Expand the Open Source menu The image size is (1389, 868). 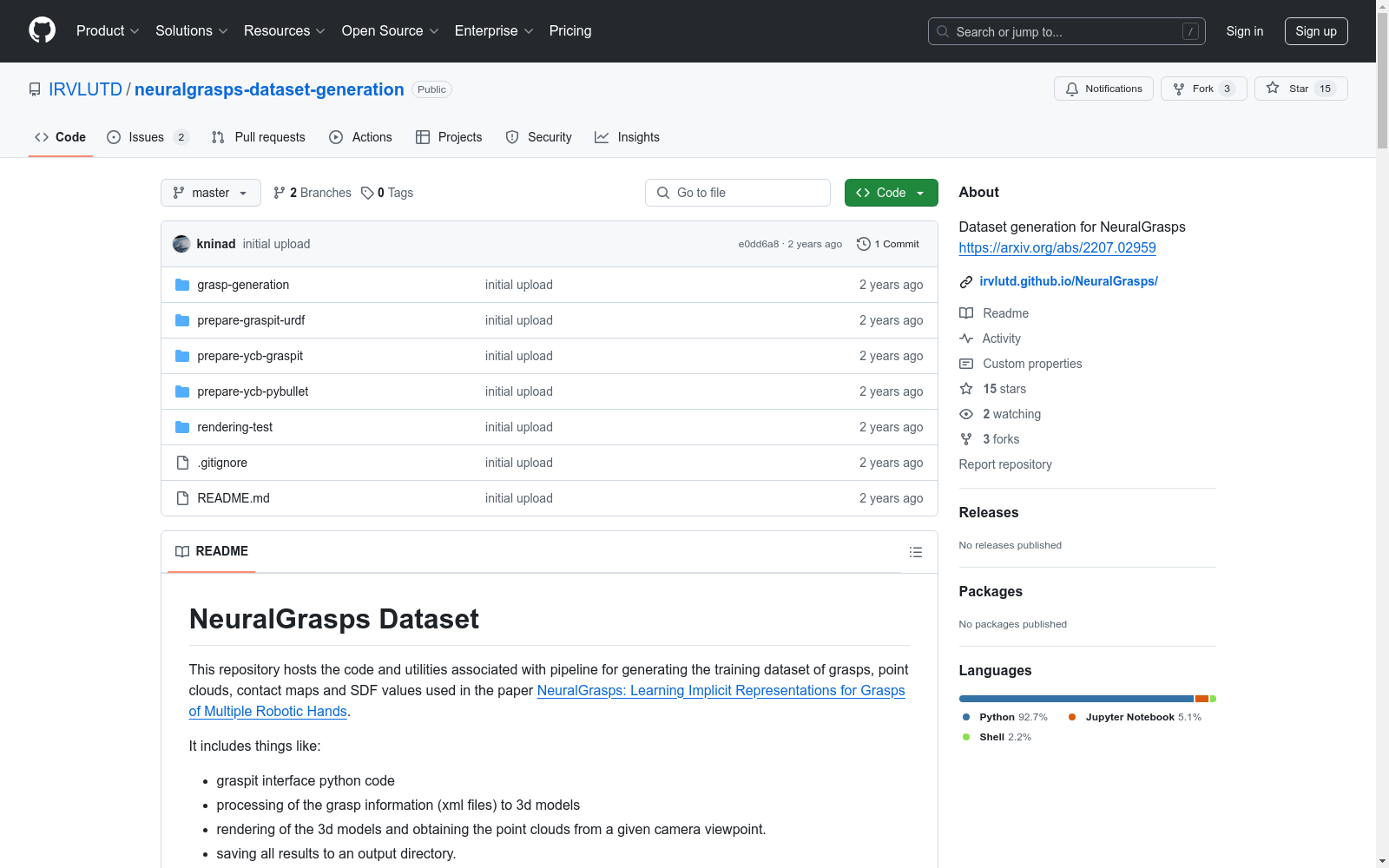pyautogui.click(x=391, y=31)
